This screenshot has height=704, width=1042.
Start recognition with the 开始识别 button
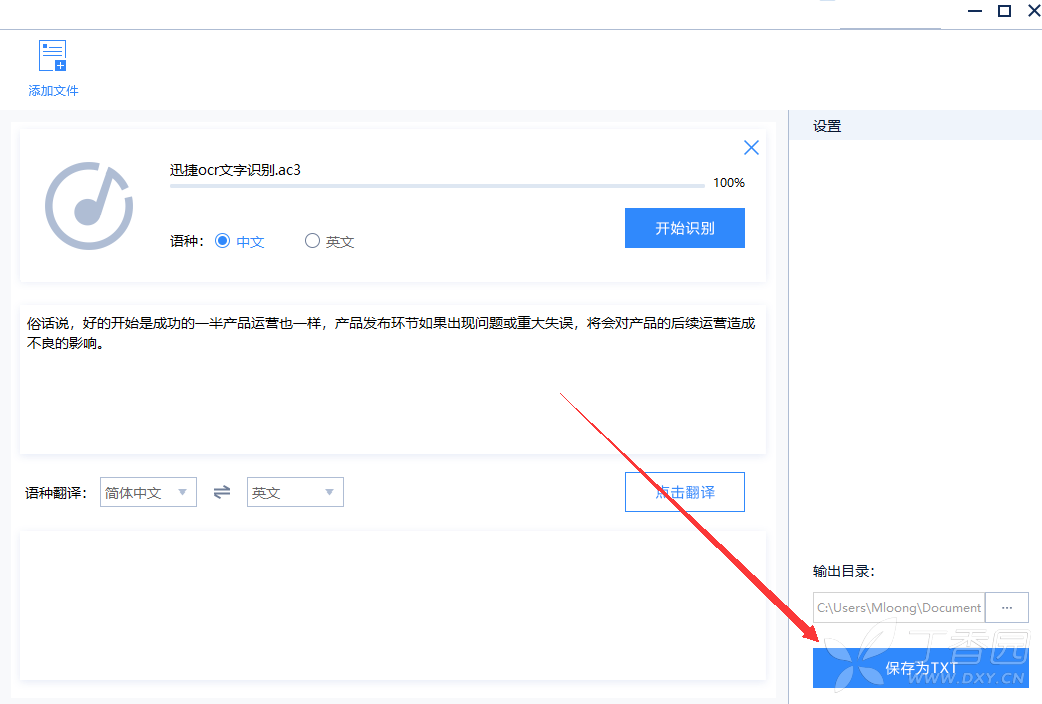click(x=684, y=228)
